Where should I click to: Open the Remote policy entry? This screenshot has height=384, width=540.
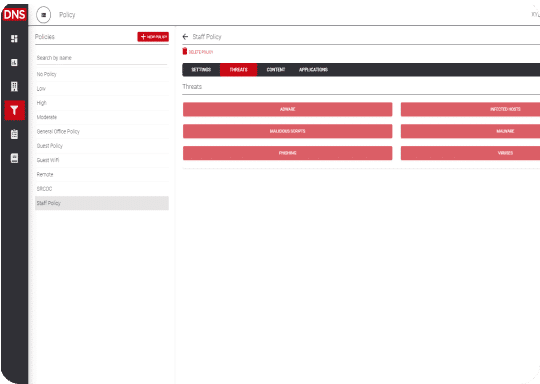coord(102,175)
